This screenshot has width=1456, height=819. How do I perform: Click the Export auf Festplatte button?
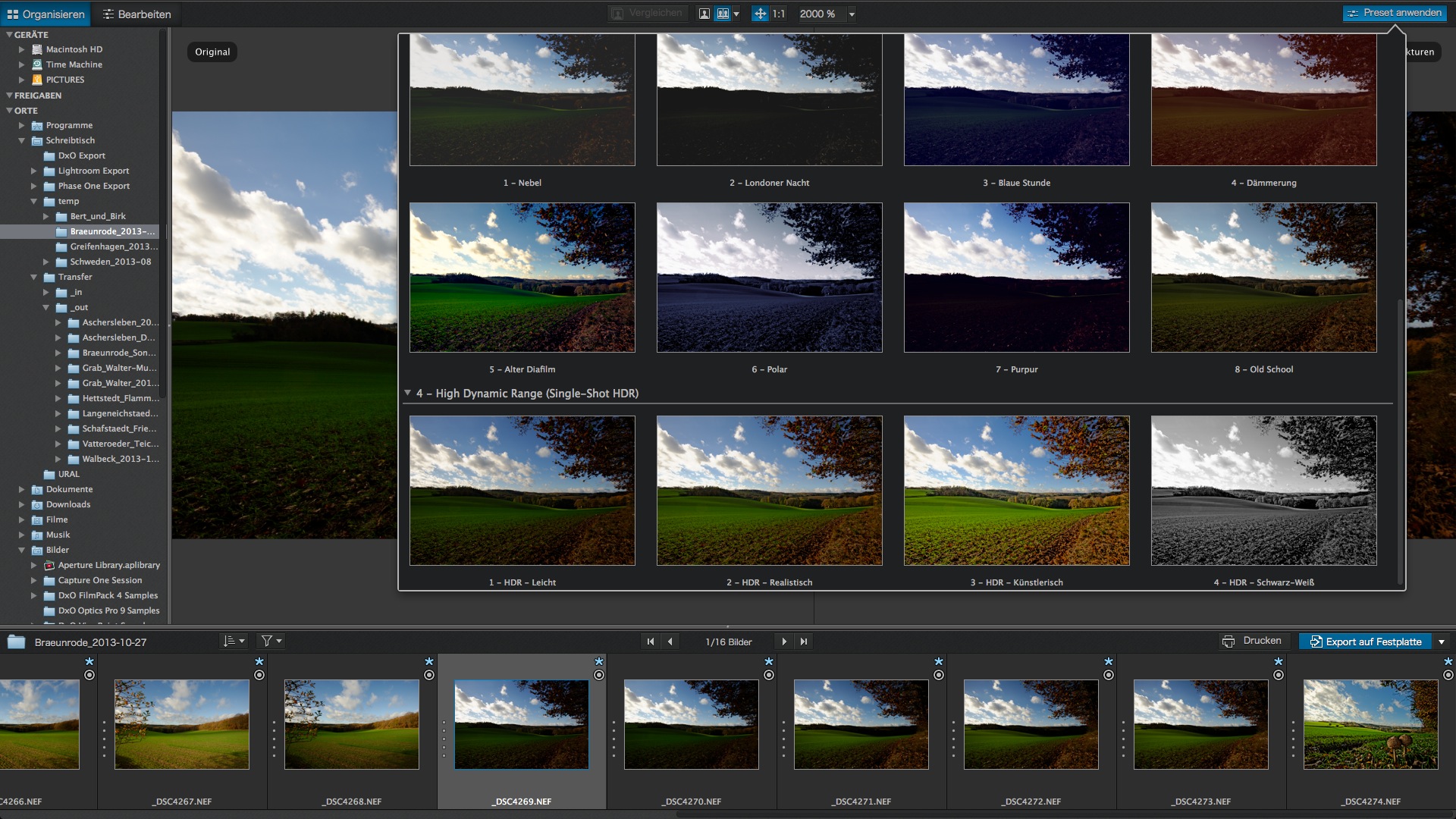(1366, 642)
